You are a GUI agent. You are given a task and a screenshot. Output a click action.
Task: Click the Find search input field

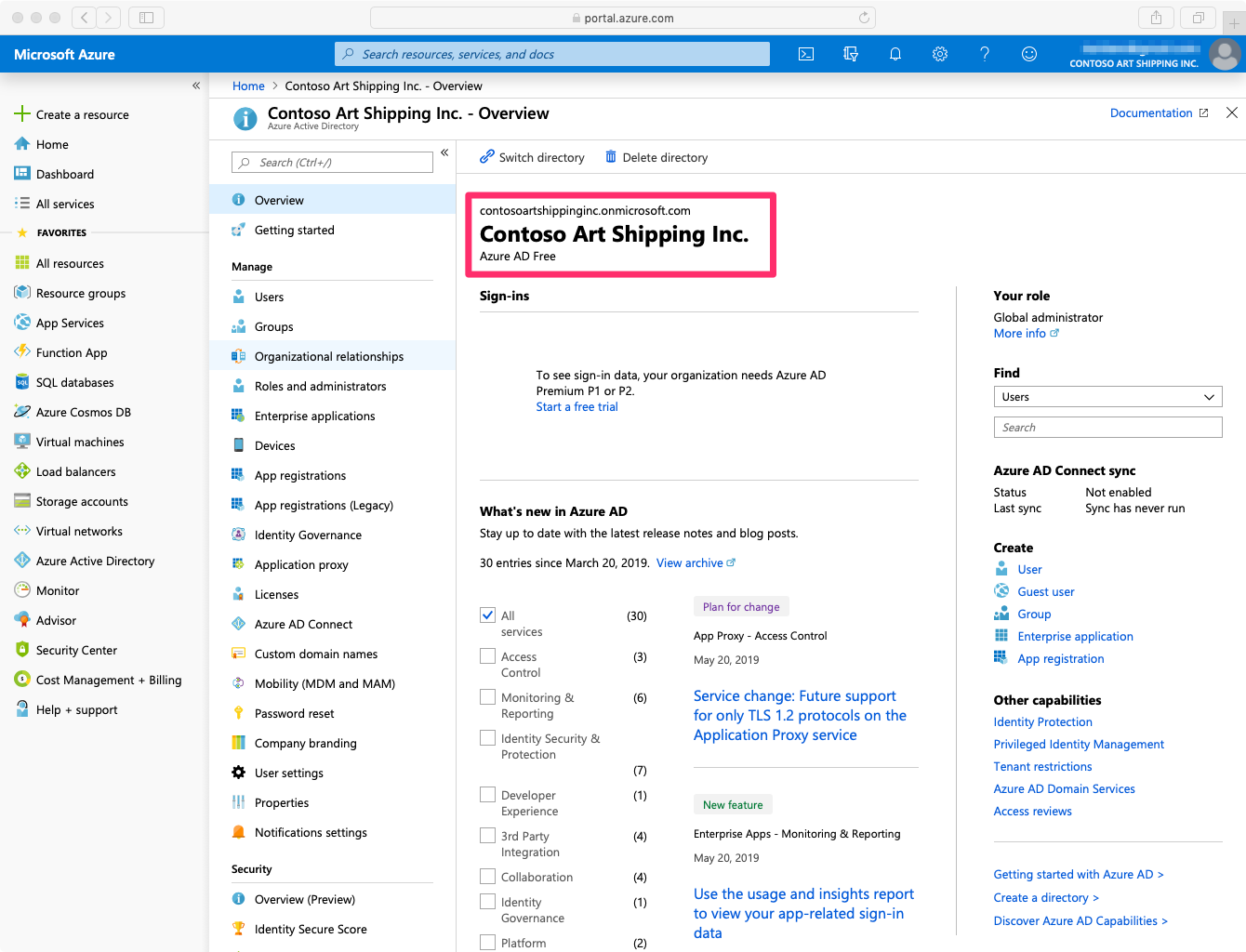[1107, 428]
